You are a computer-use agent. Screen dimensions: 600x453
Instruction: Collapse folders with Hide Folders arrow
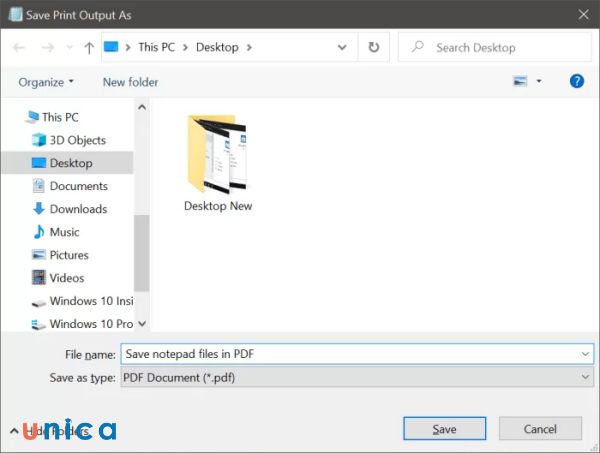pyautogui.click(x=14, y=431)
